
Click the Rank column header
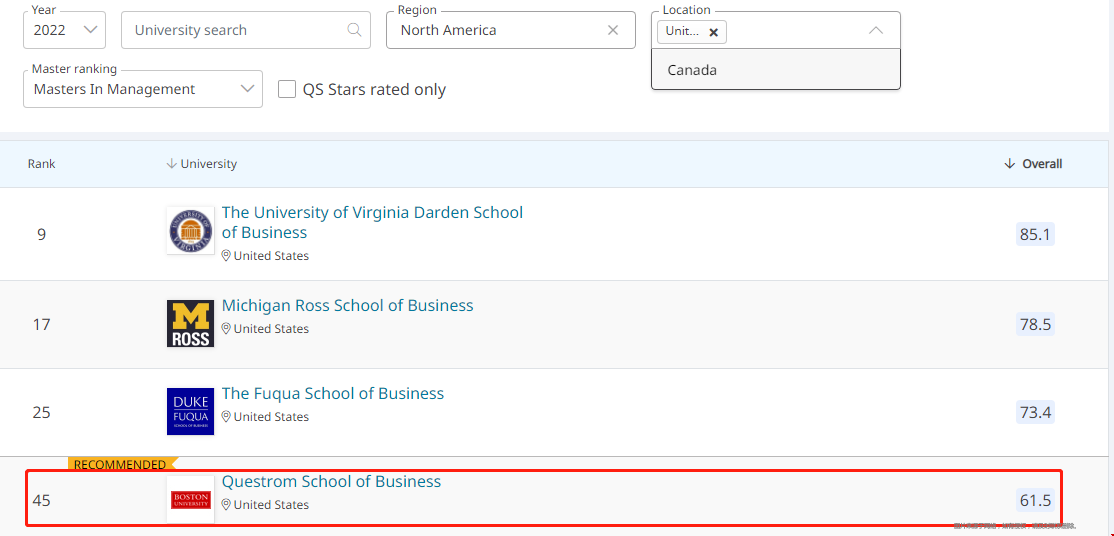tap(41, 164)
